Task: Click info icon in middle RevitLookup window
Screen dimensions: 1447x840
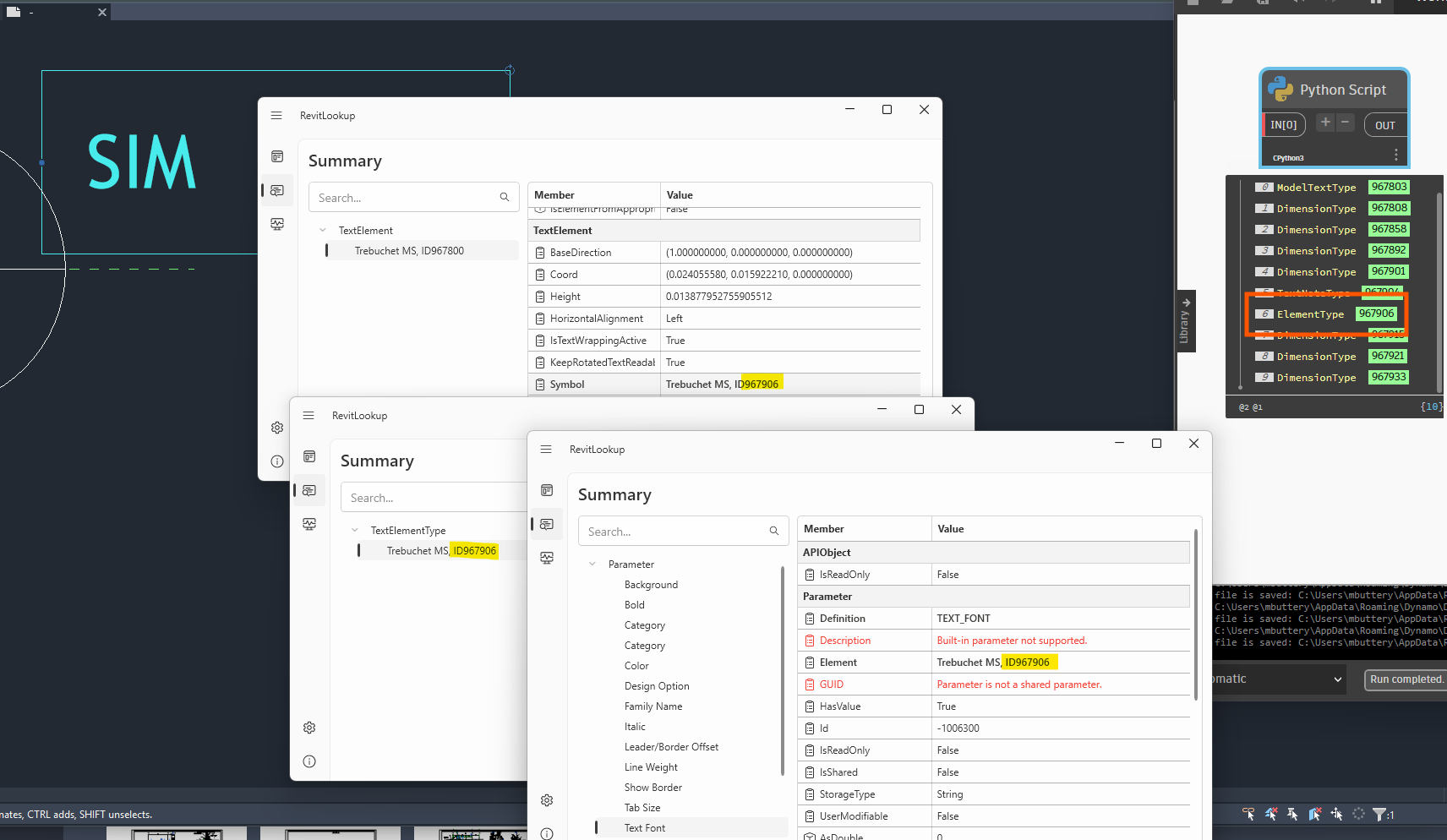Action: (309, 761)
